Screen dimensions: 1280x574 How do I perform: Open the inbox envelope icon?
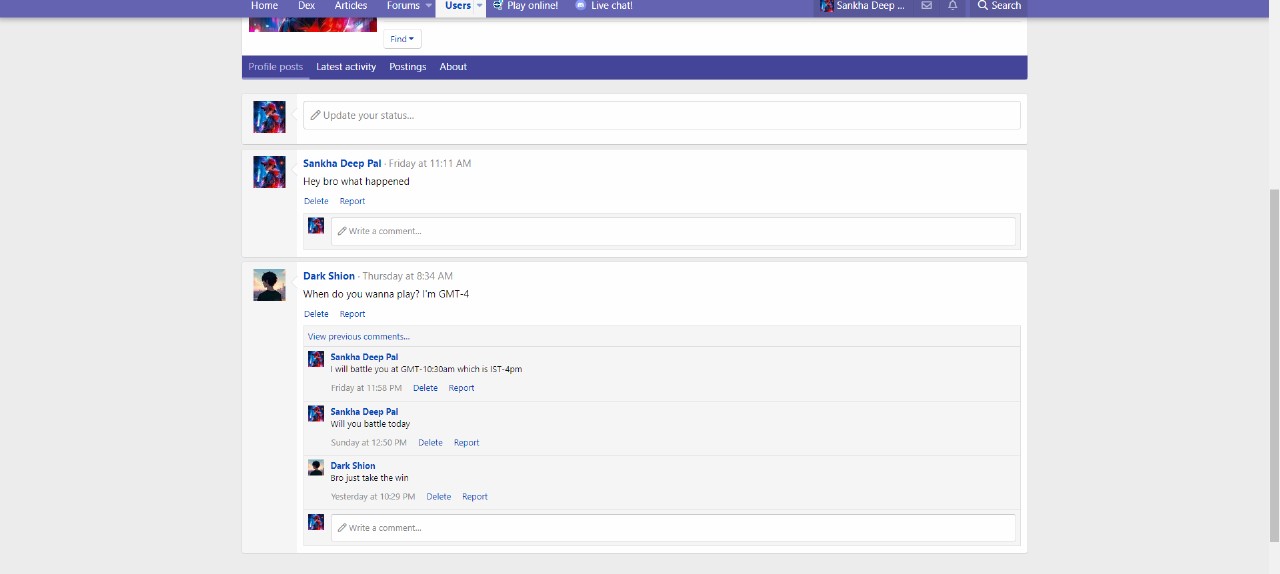point(926,6)
